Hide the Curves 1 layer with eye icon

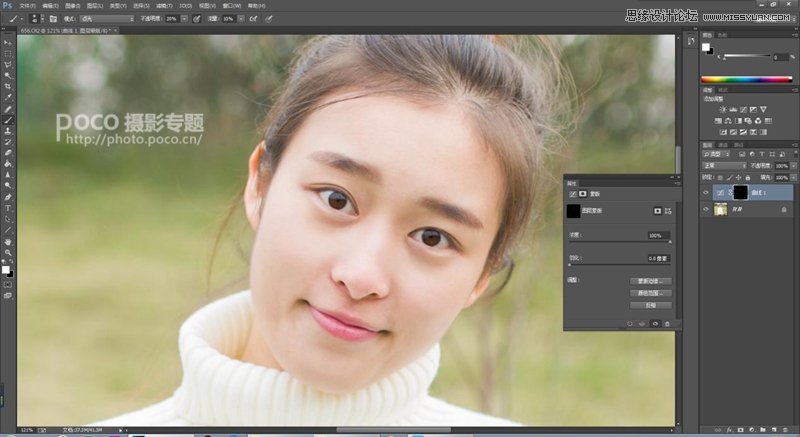706,192
